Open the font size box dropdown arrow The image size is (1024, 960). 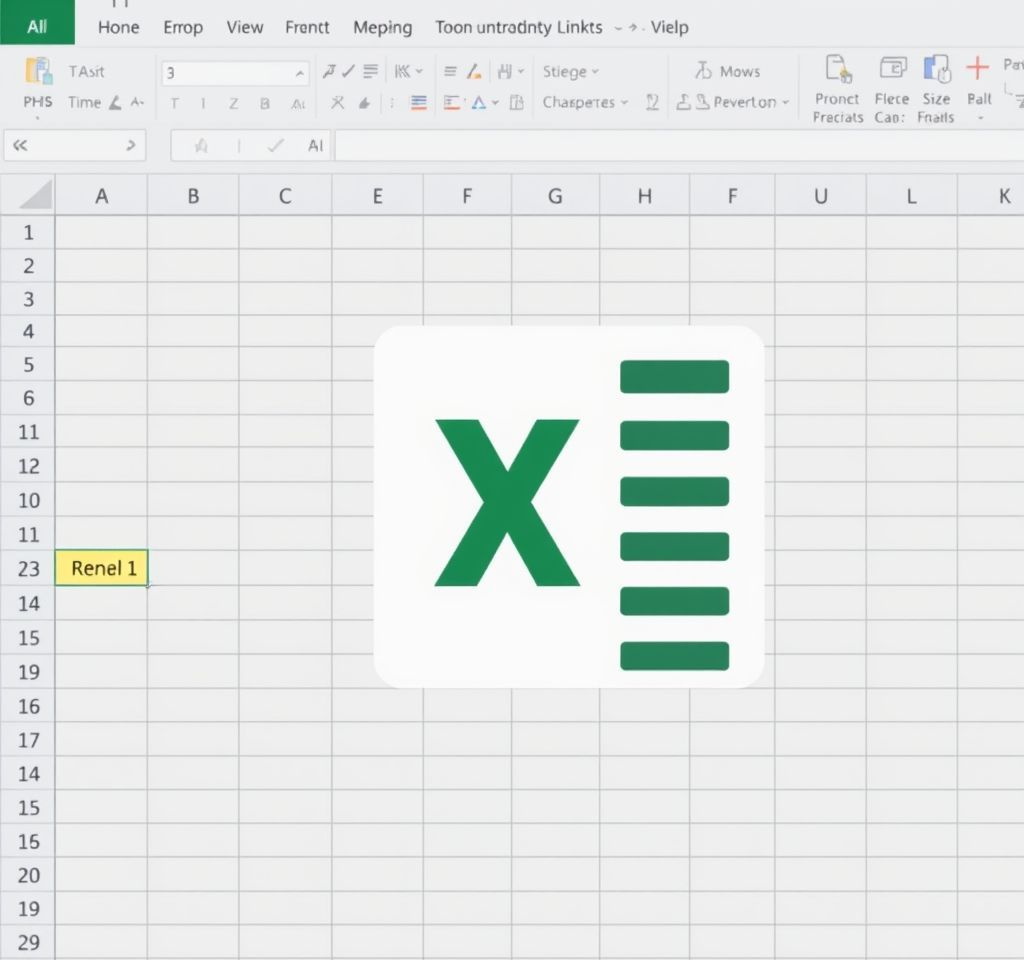(x=299, y=73)
